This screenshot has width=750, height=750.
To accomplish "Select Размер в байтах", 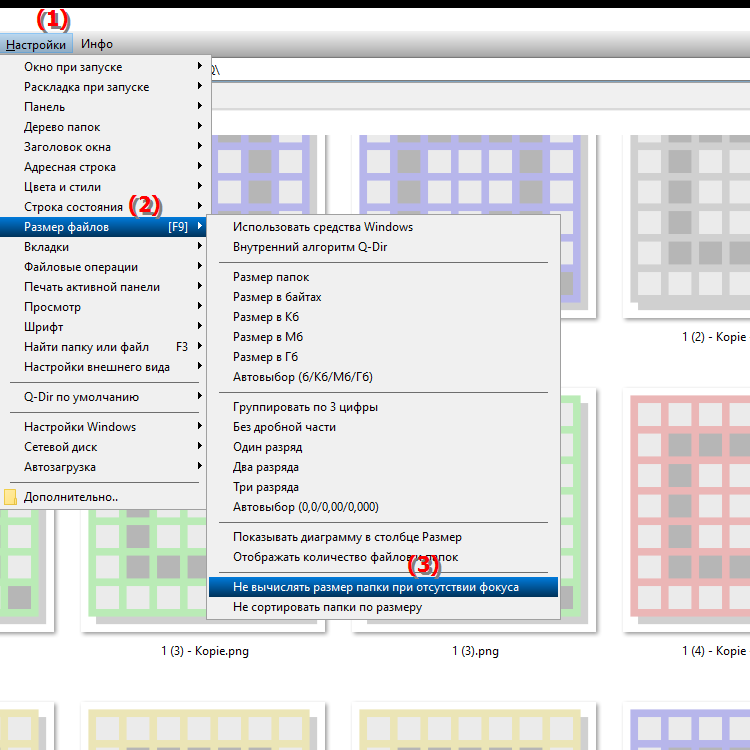I will click(x=277, y=297).
